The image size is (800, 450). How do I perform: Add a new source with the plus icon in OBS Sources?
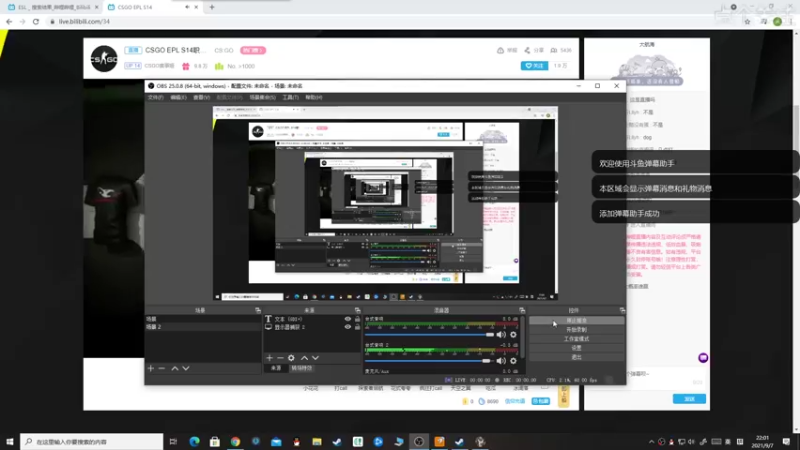pos(269,358)
